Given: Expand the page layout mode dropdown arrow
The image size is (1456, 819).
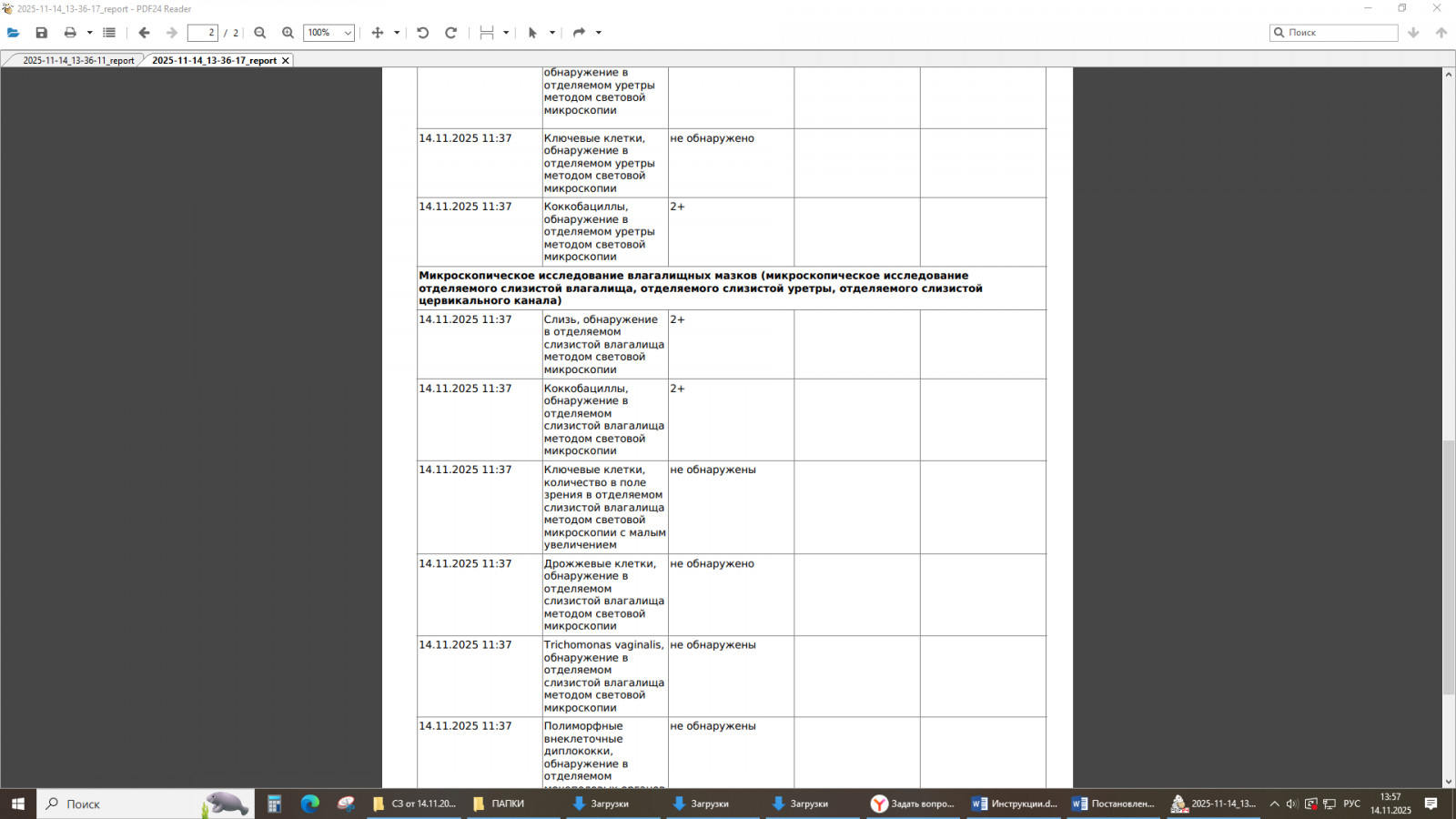Looking at the screenshot, I should 506,33.
